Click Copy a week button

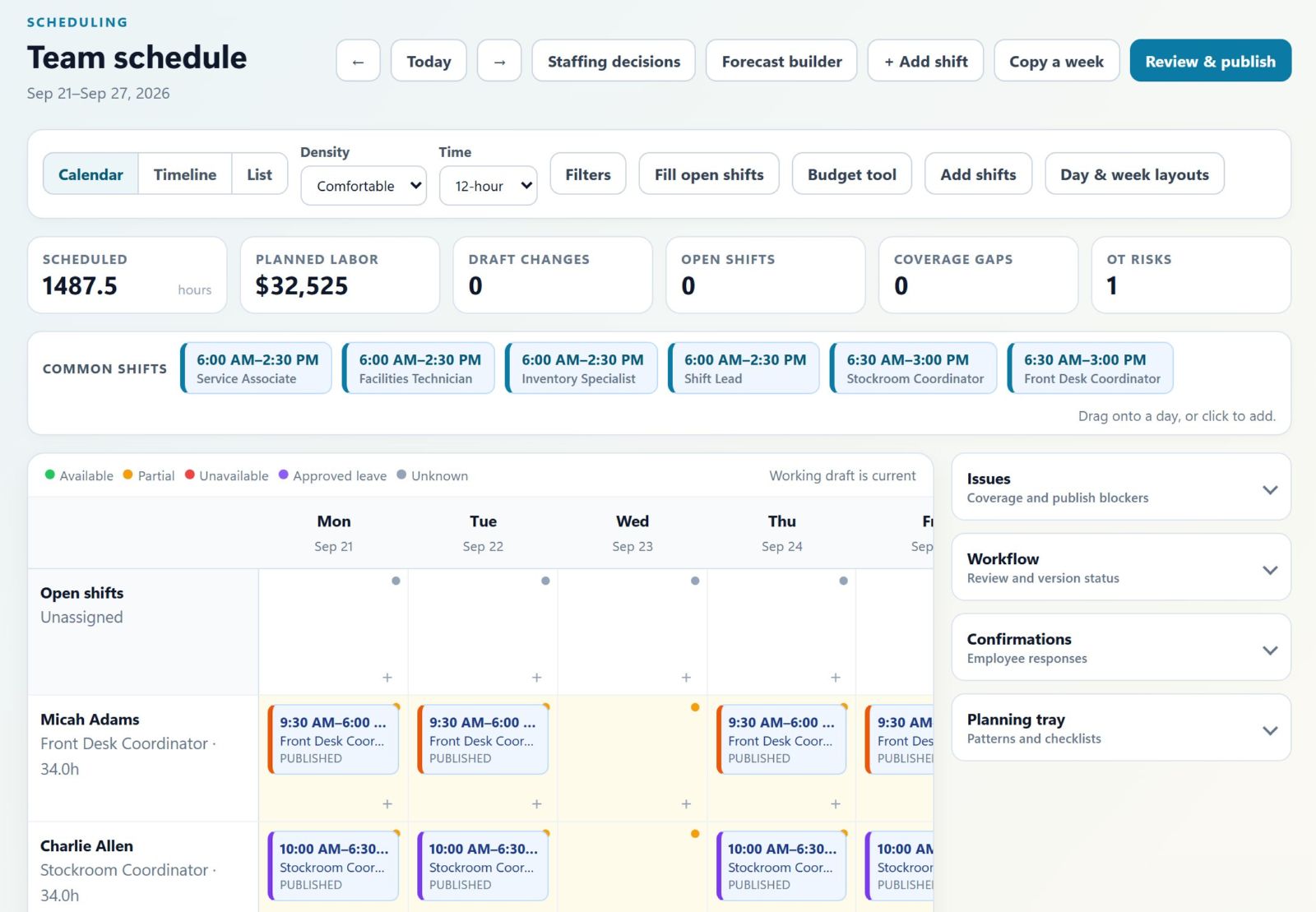[1056, 61]
